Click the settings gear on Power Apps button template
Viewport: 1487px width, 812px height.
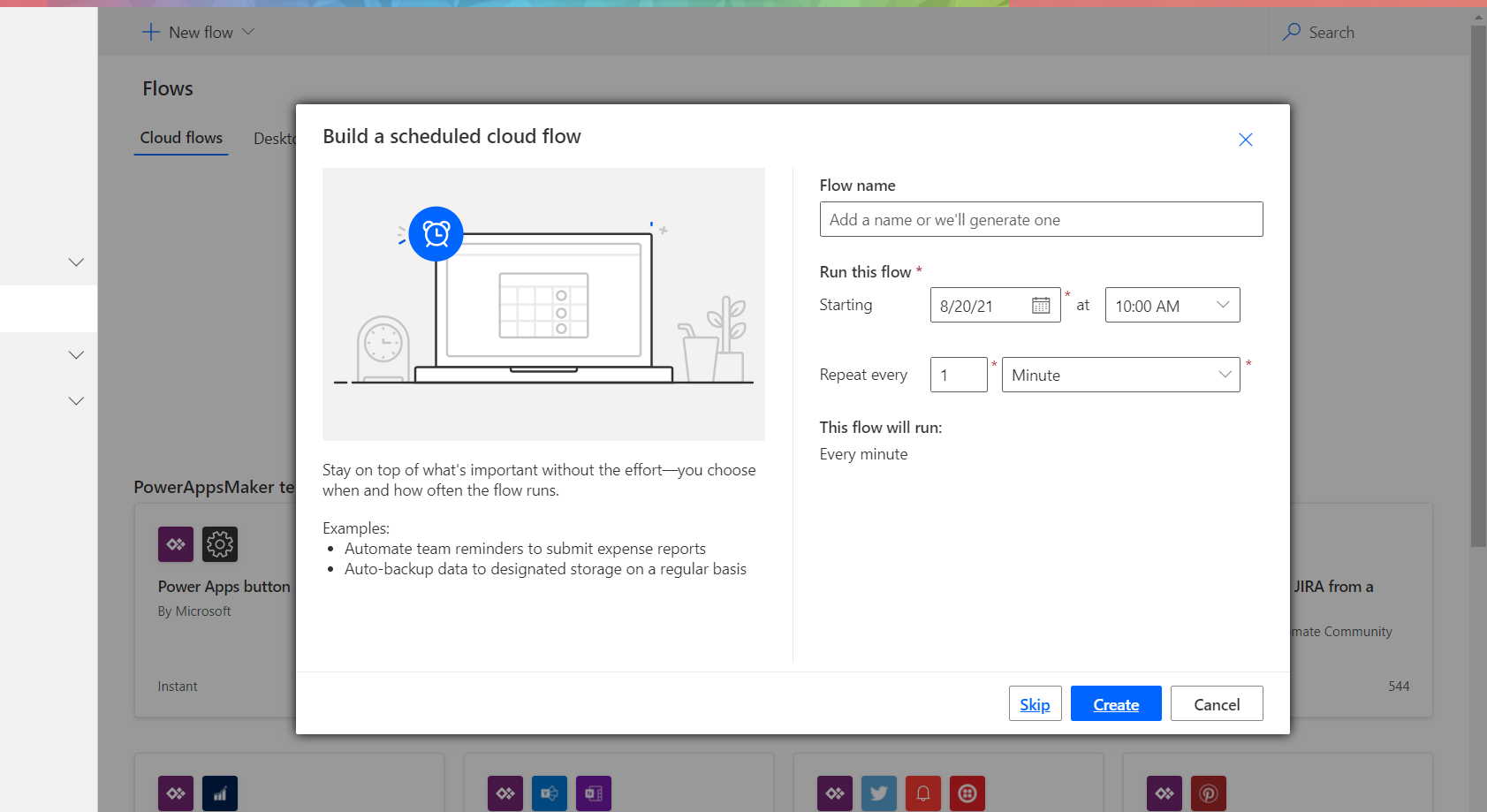[220, 544]
